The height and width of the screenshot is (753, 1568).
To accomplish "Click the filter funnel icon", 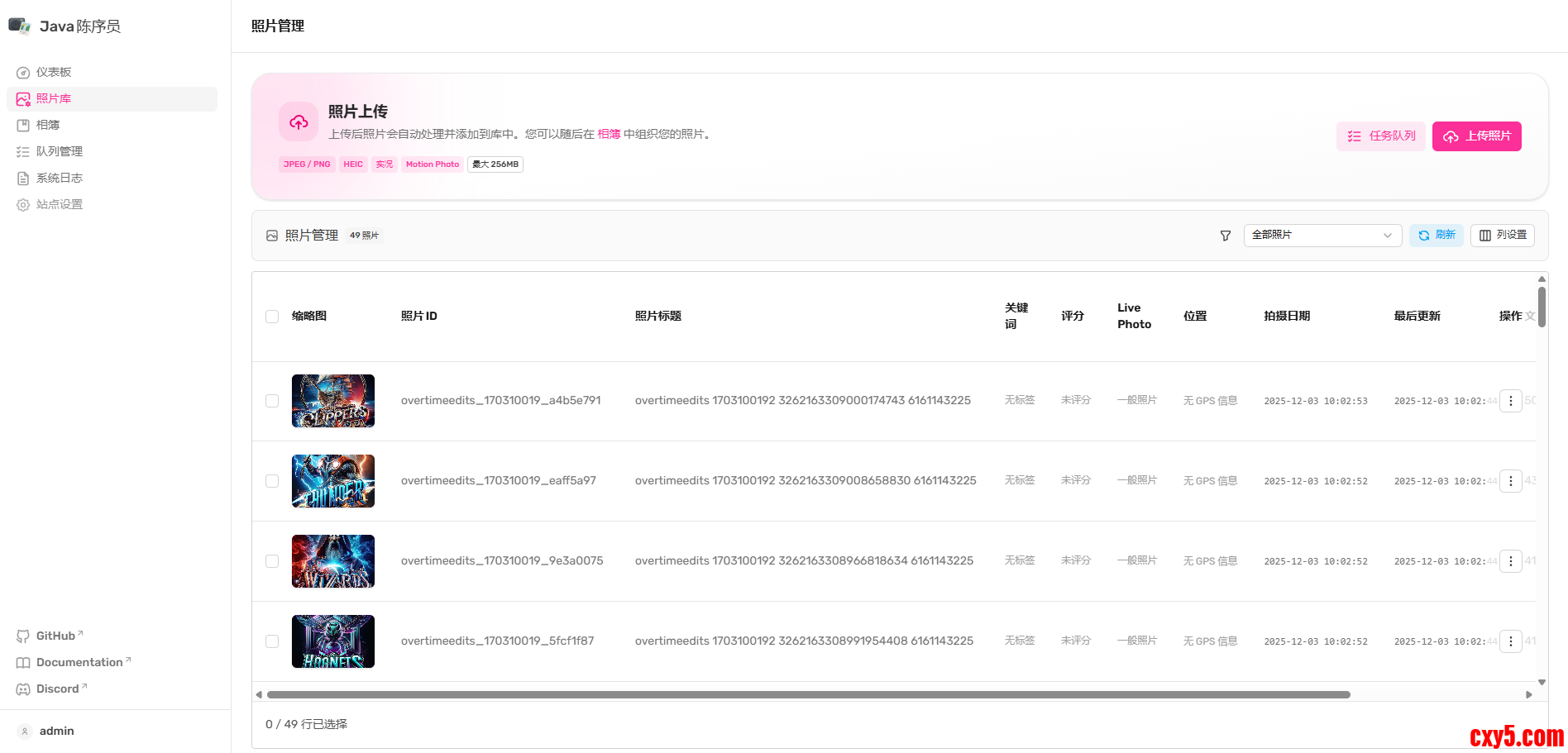I will point(1225,236).
